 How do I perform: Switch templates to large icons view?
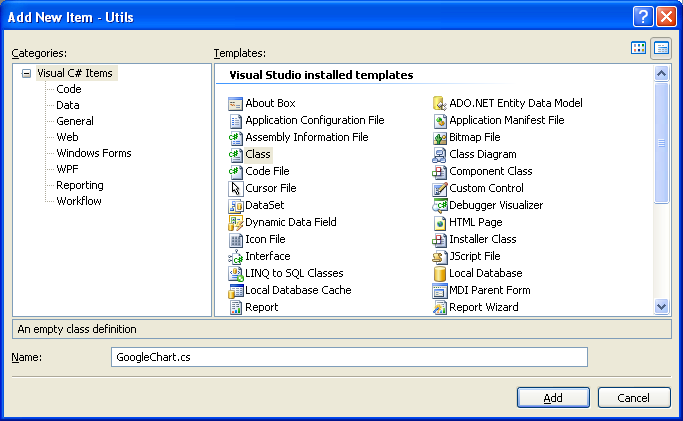(x=638, y=48)
